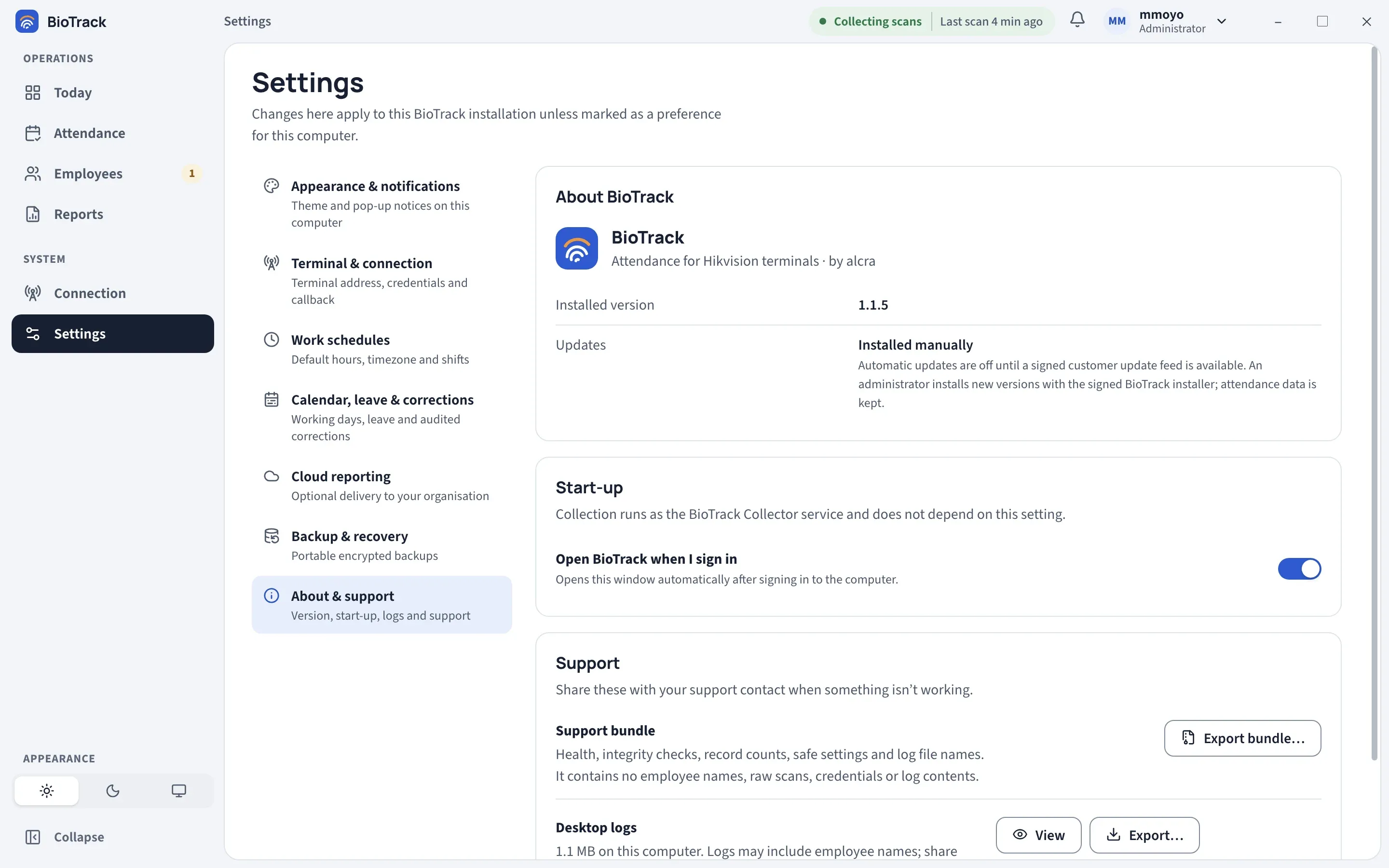Screen dimensions: 1389x868
Task: Expand the mmoyo account dropdown chevron
Action: (1221, 21)
